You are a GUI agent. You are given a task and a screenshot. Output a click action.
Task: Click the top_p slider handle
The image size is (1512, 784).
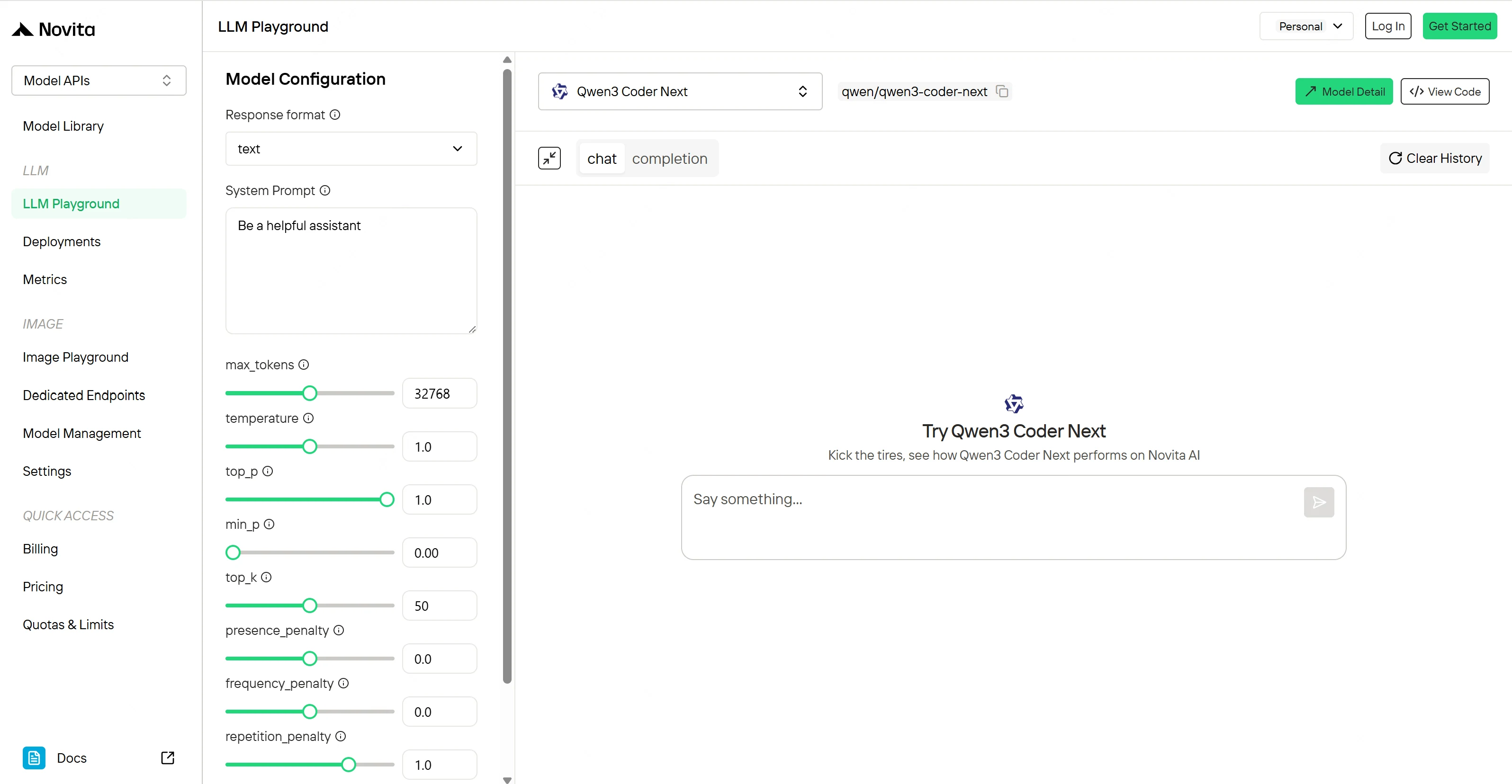pos(387,499)
